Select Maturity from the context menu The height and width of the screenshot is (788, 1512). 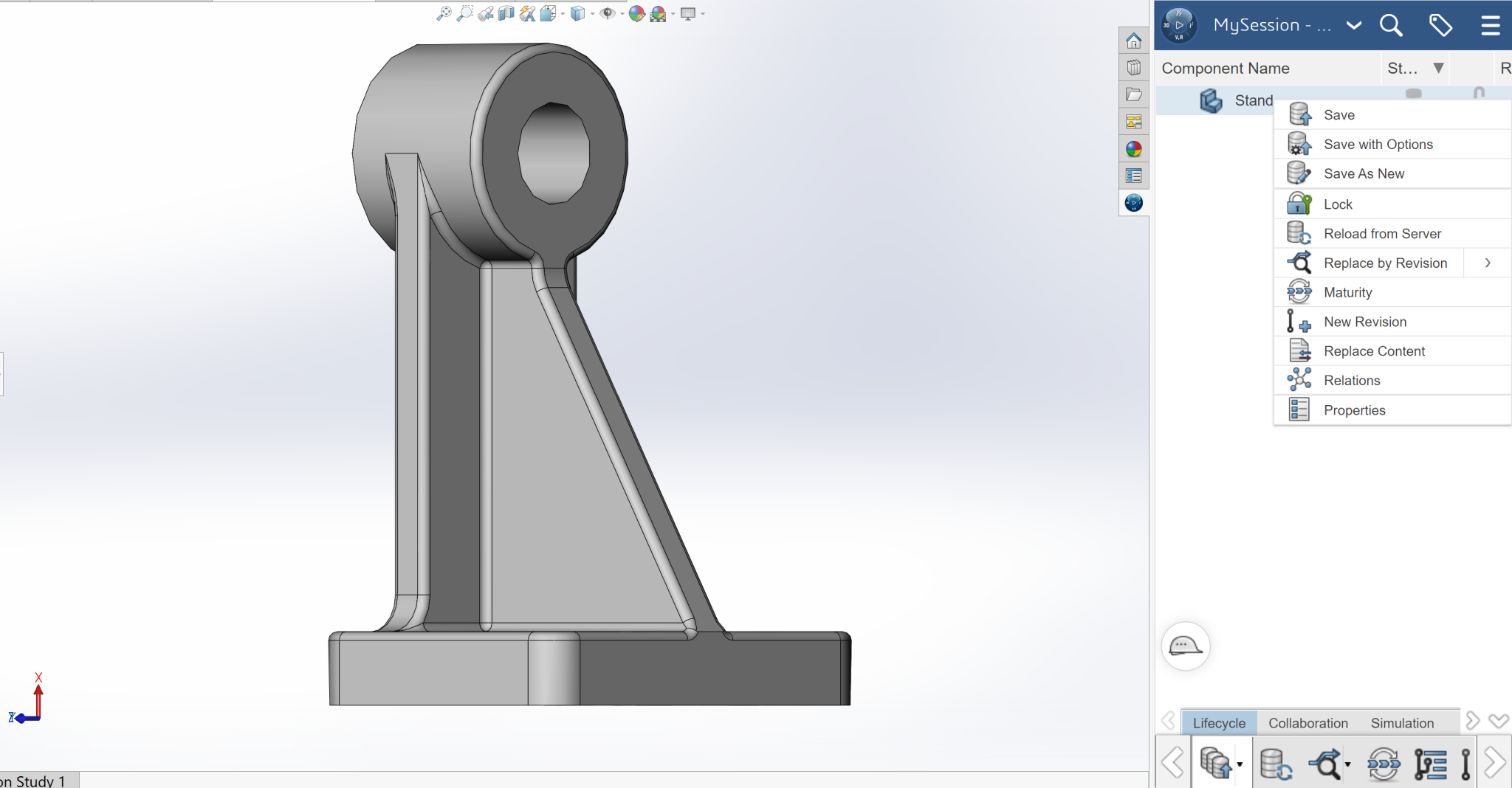click(1392, 293)
